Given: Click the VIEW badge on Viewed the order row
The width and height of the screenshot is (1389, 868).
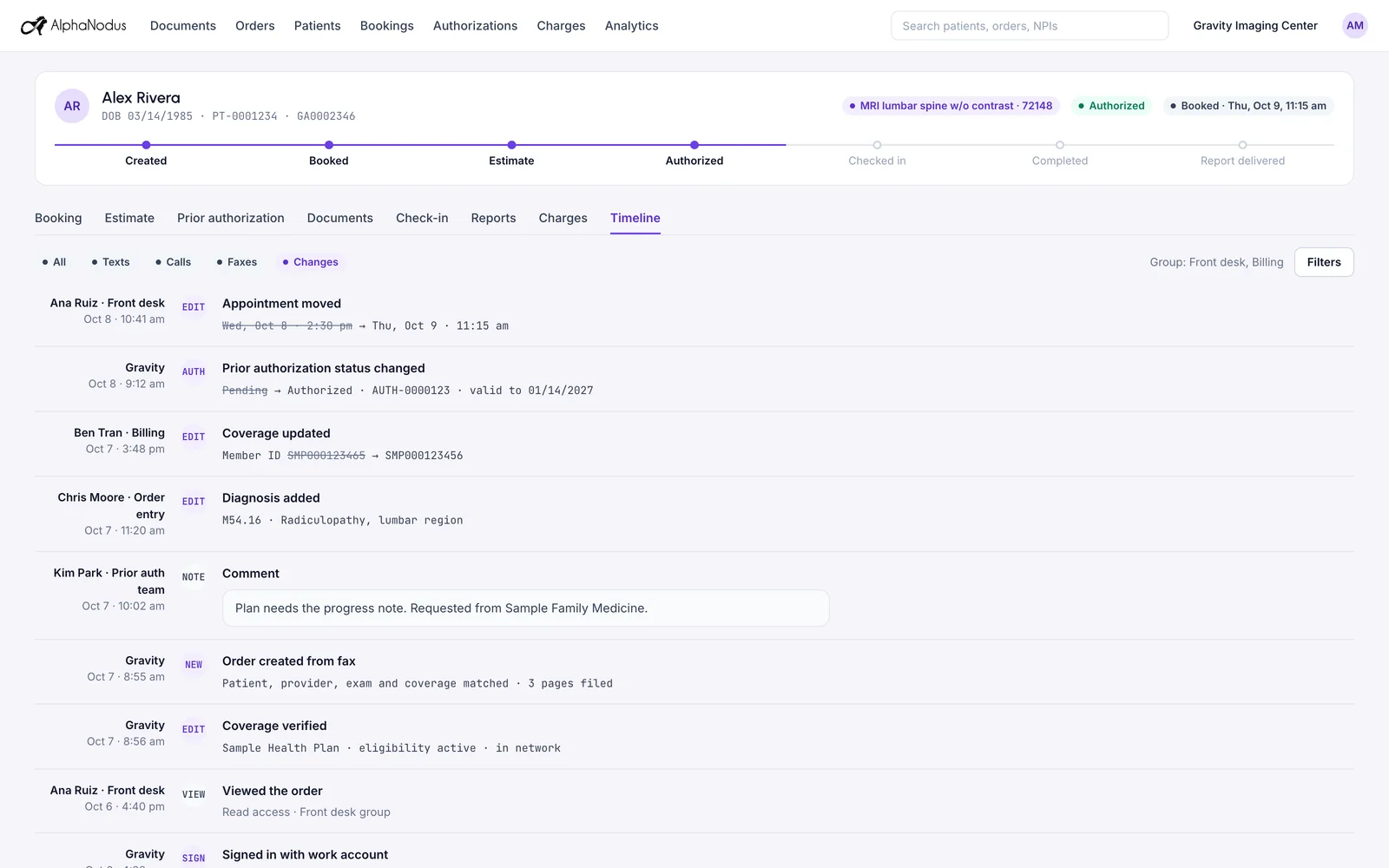Looking at the screenshot, I should coord(194,794).
